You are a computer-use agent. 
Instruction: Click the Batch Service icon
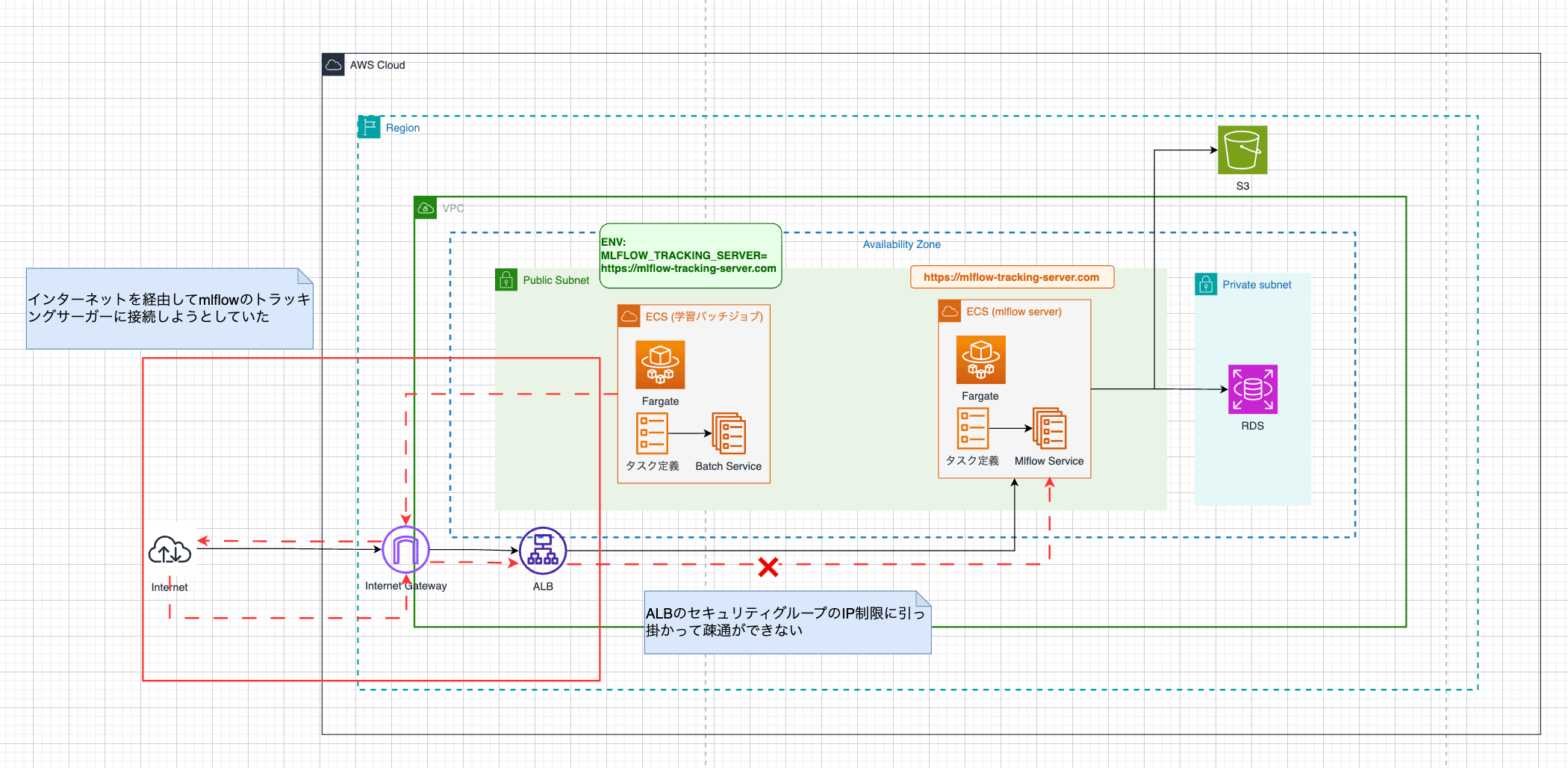coord(729,433)
